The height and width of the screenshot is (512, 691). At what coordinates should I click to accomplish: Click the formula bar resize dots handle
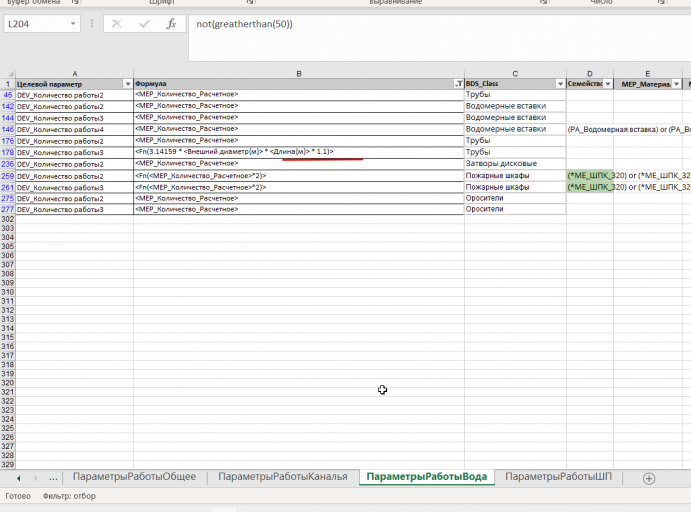pos(92,24)
